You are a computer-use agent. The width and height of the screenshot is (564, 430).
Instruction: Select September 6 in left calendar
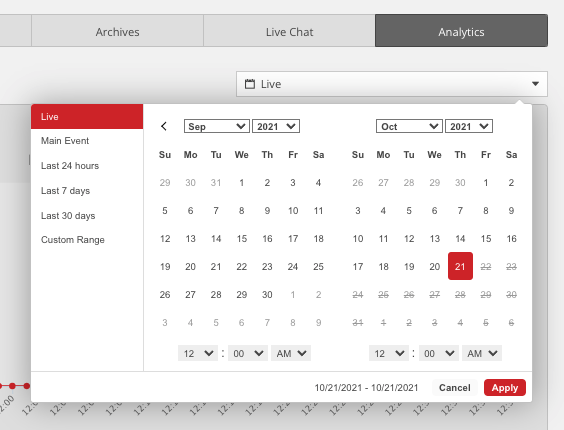tap(190, 211)
